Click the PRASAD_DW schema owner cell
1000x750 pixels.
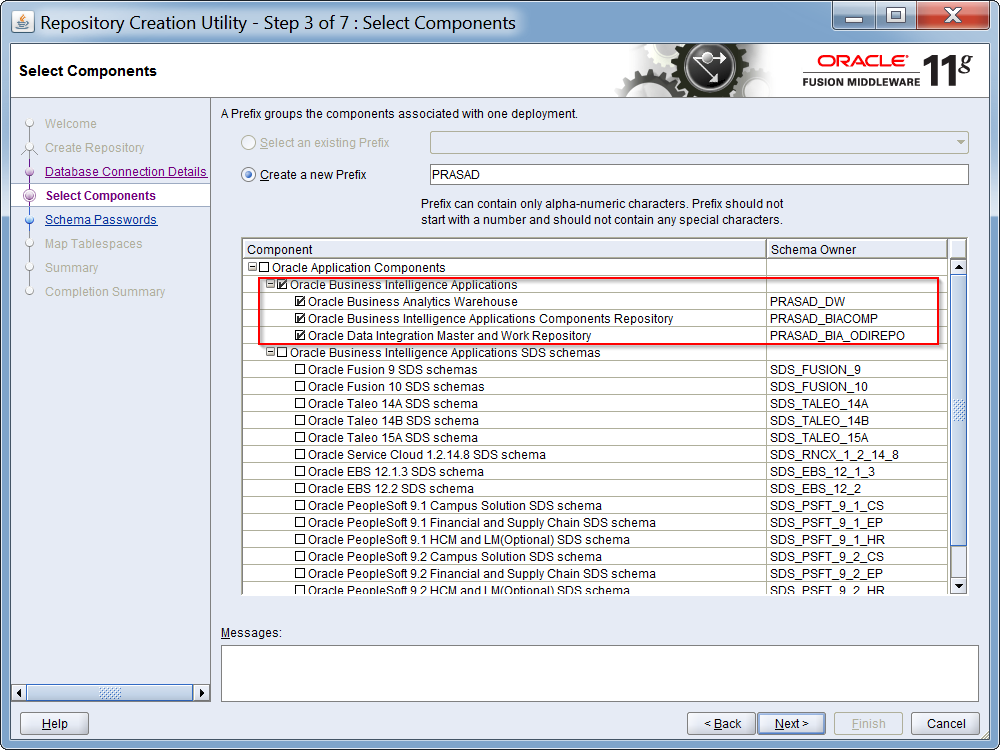point(857,301)
